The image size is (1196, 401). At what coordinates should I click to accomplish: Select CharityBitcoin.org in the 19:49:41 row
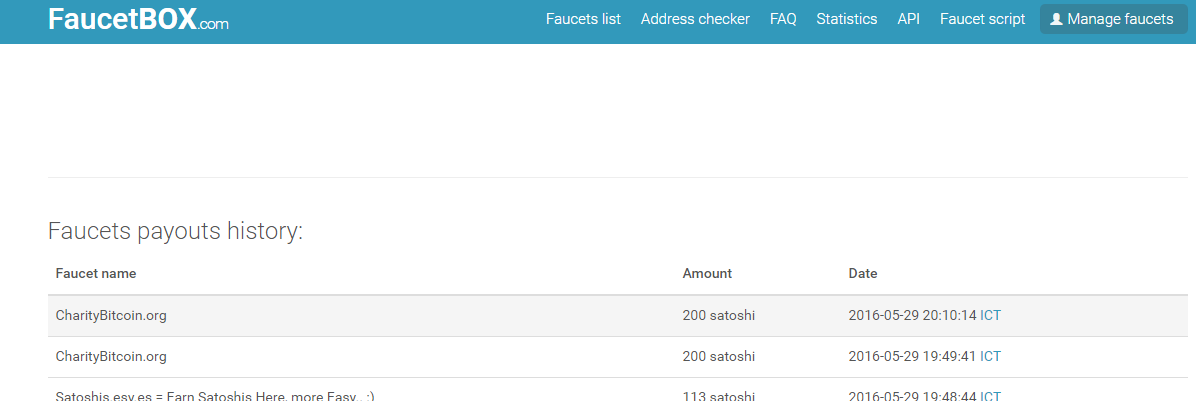(111, 356)
